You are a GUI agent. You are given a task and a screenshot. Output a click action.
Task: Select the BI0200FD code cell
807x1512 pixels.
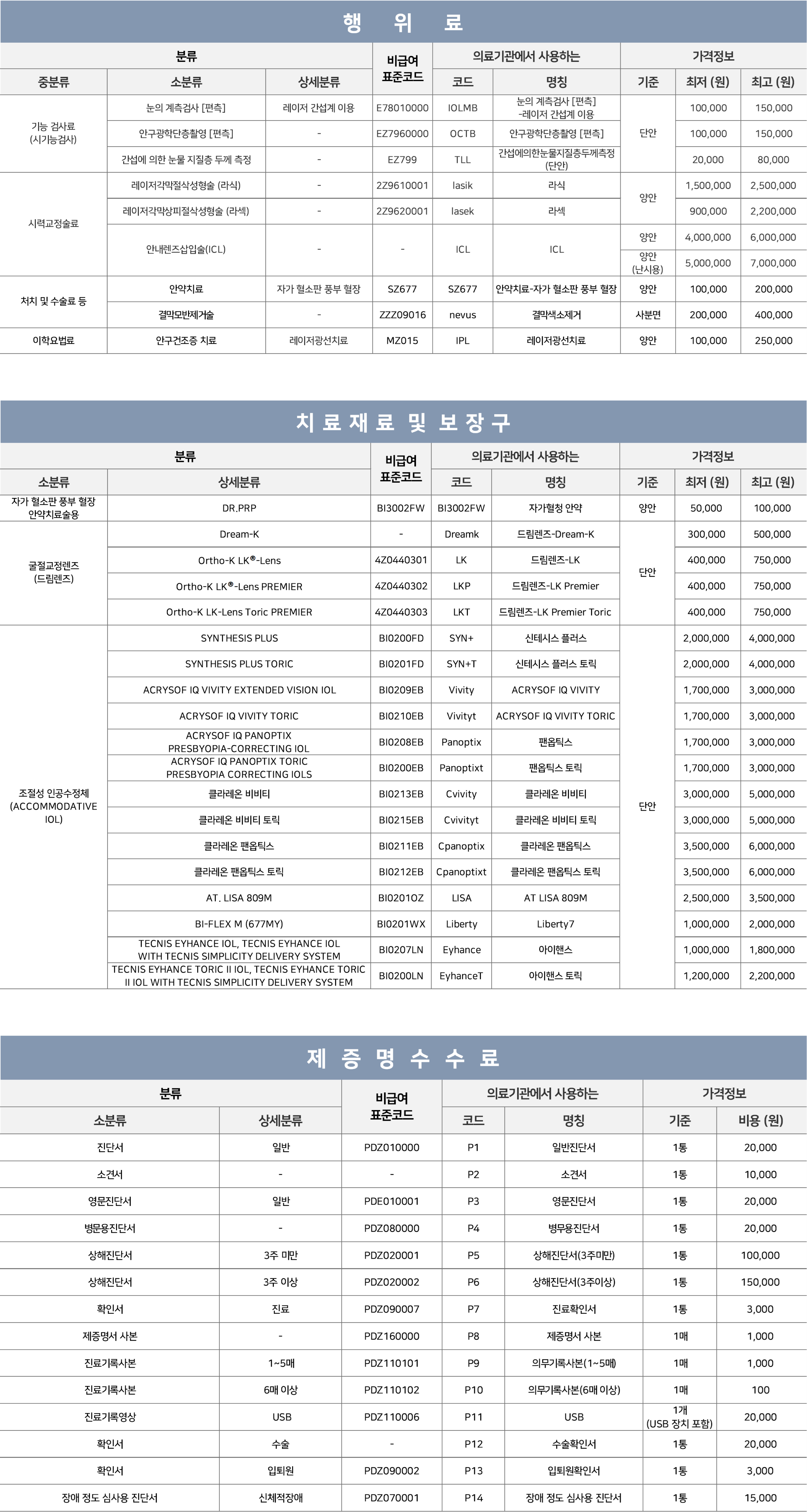tap(401, 638)
